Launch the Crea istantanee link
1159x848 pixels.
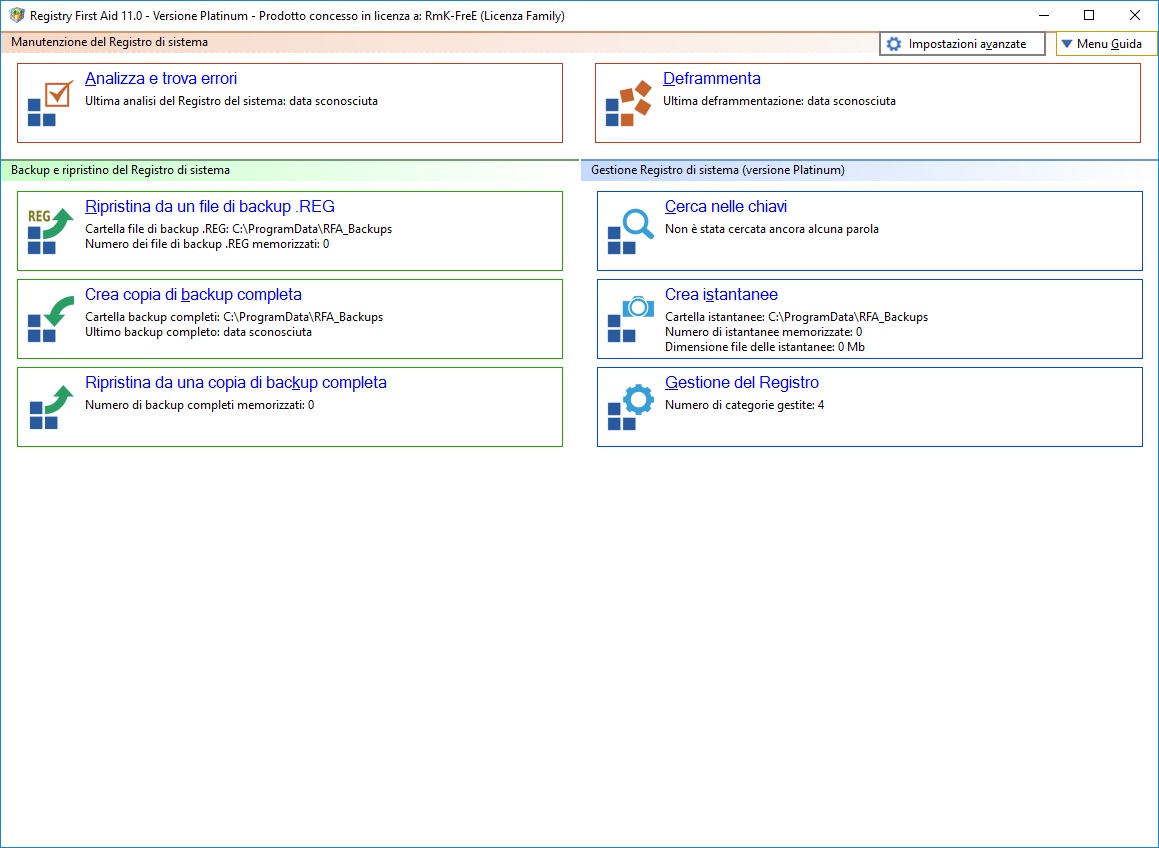[720, 295]
